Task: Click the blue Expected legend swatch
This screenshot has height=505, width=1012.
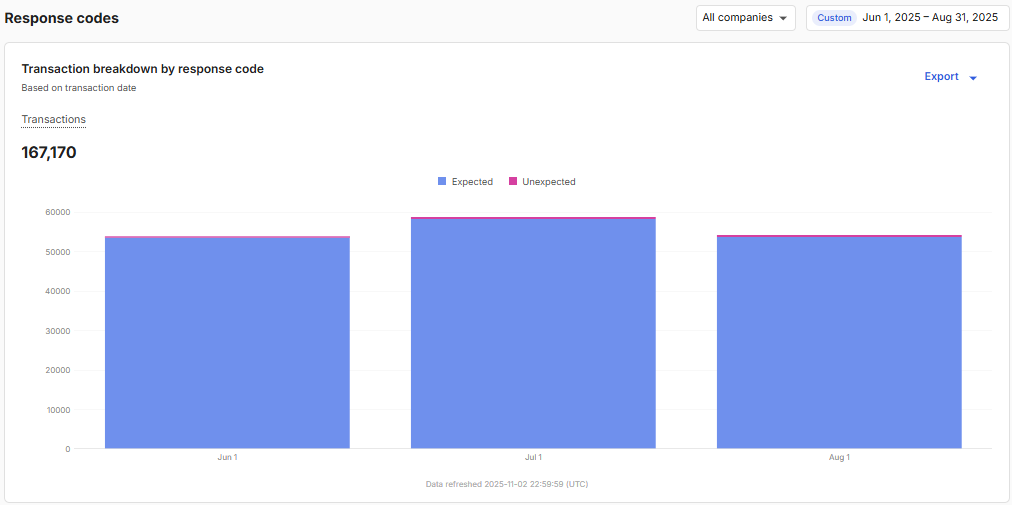Action: 442,181
